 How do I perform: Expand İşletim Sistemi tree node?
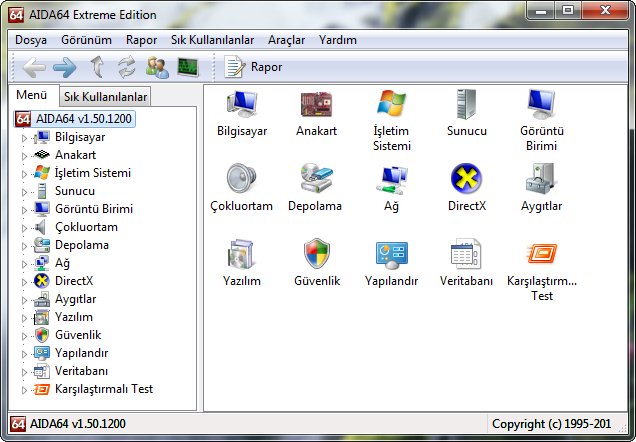(x=24, y=174)
